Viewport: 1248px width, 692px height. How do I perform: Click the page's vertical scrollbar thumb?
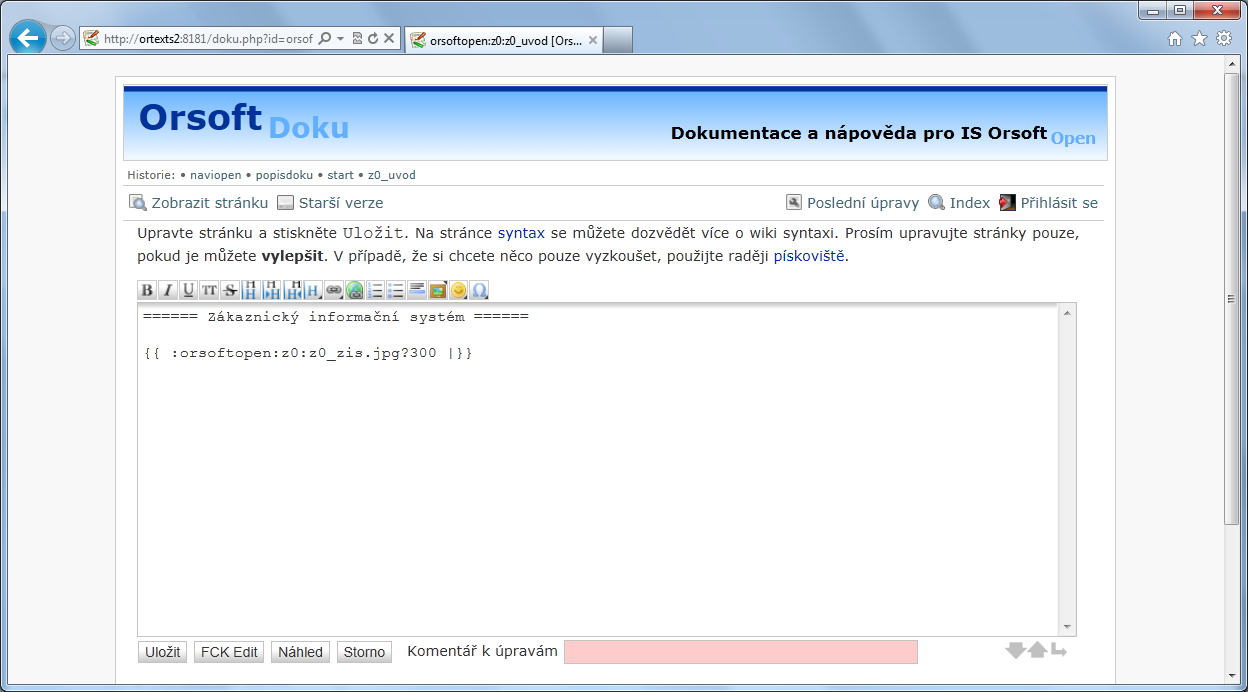click(1232, 300)
